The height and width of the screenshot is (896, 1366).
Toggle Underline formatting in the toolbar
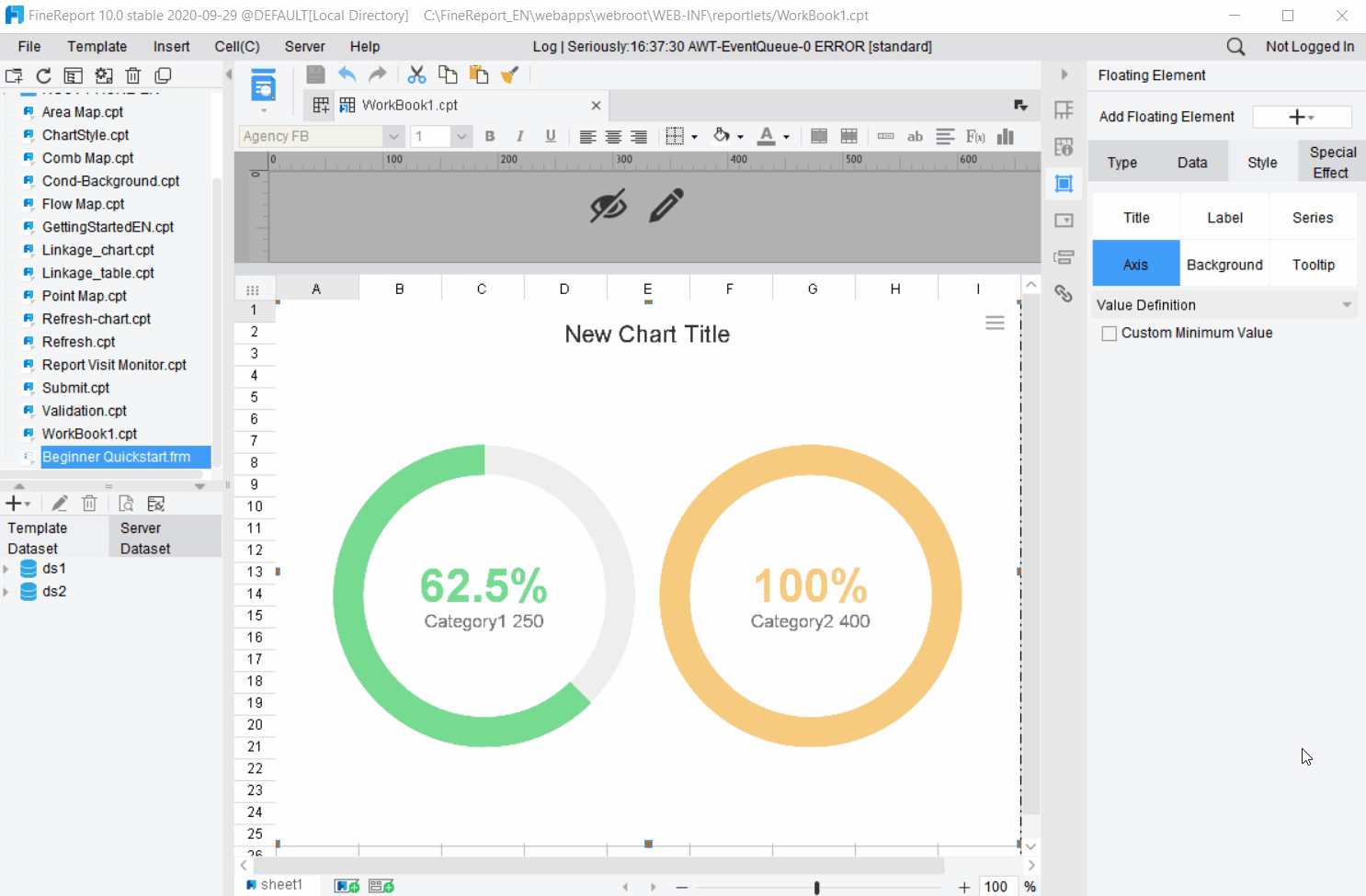tap(549, 136)
